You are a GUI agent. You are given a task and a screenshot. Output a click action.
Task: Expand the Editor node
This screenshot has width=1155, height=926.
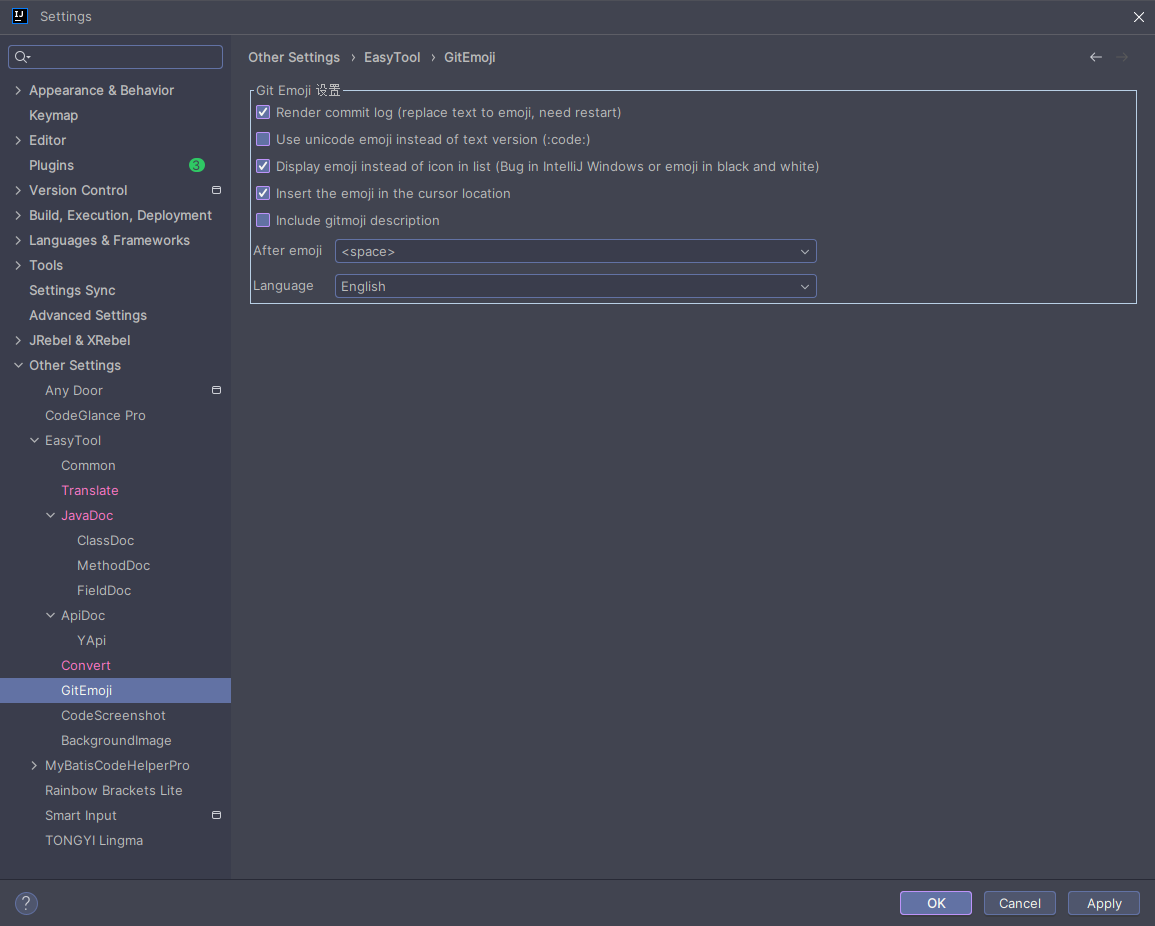click(x=18, y=140)
